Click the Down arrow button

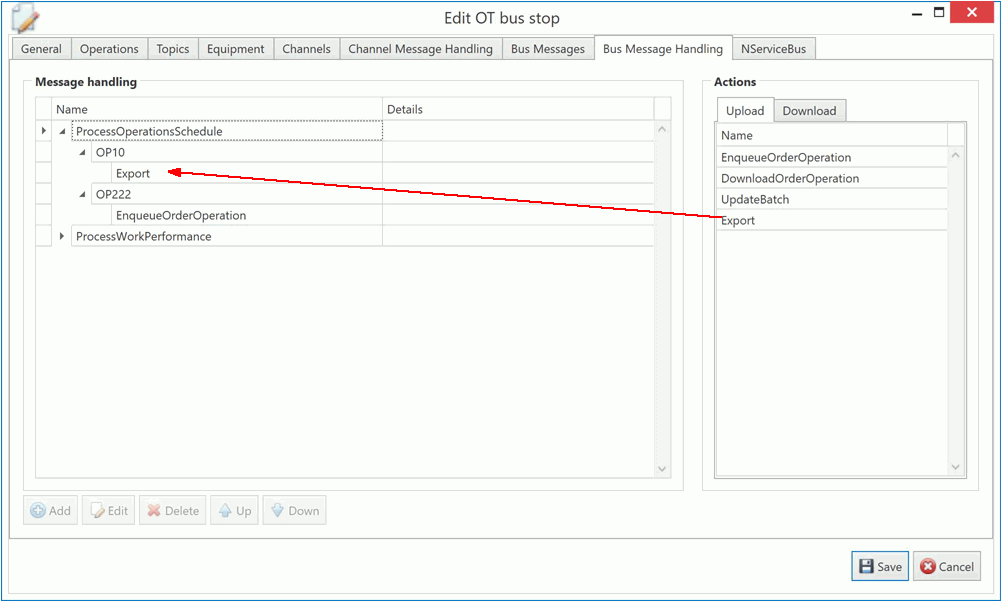[x=294, y=511]
